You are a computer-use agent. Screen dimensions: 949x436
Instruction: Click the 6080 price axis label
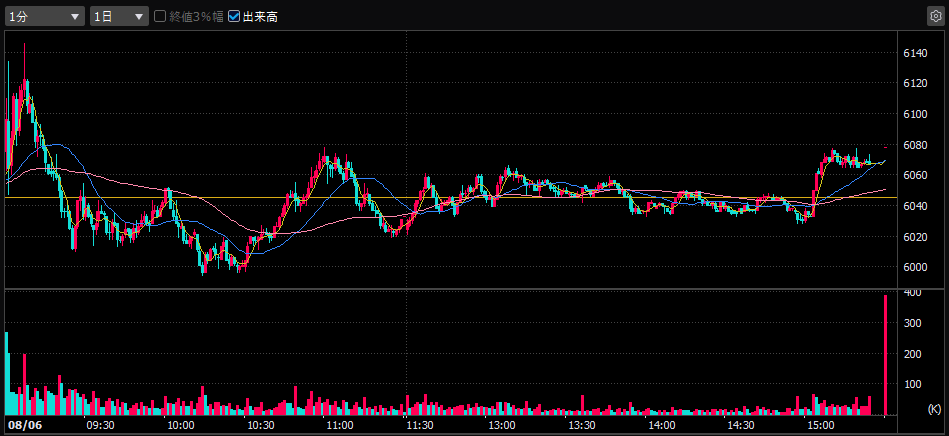tap(915, 145)
